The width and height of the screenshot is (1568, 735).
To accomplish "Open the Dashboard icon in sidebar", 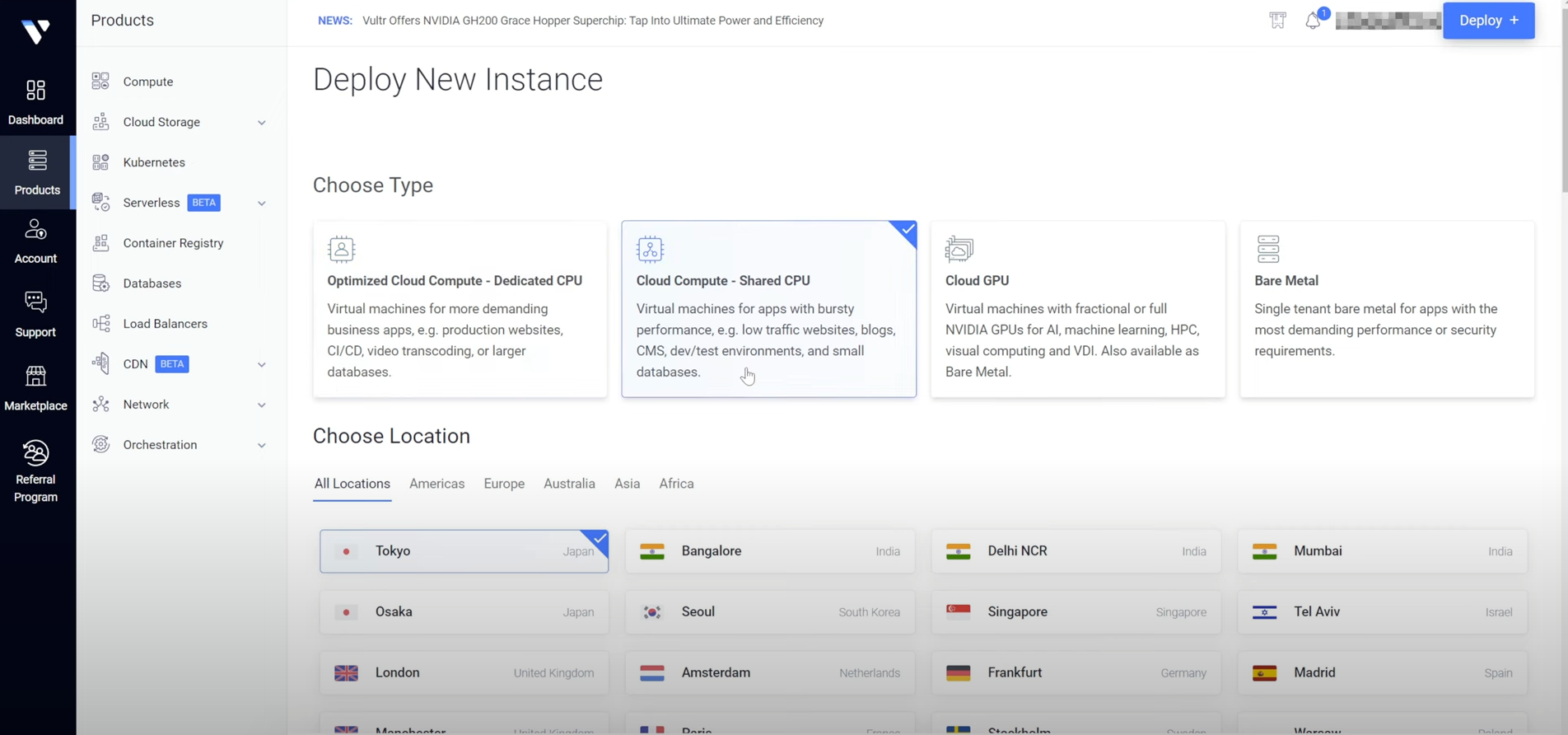I will click(35, 91).
